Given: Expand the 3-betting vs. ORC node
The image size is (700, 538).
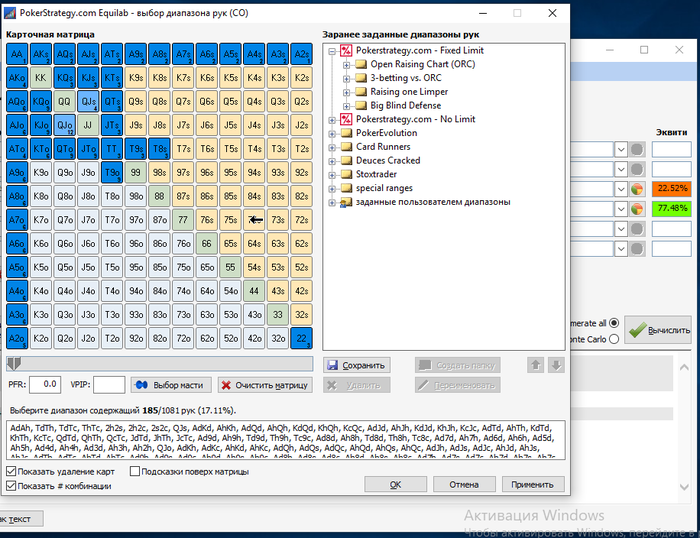Looking at the screenshot, I should point(346,79).
